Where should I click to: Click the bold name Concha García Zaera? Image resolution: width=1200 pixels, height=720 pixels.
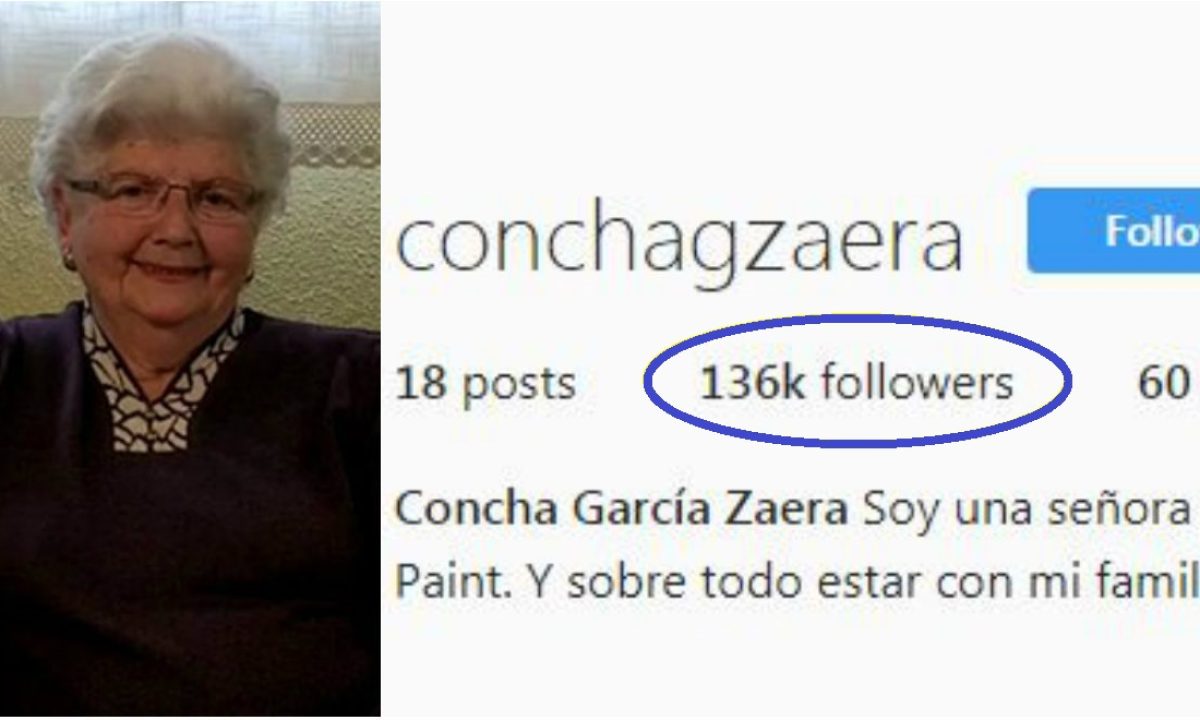[622, 510]
